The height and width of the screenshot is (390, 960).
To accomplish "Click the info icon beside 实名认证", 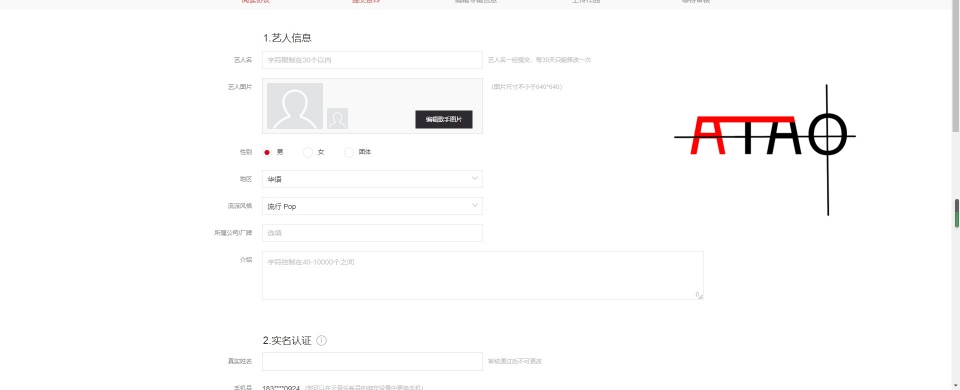I will coord(321,340).
